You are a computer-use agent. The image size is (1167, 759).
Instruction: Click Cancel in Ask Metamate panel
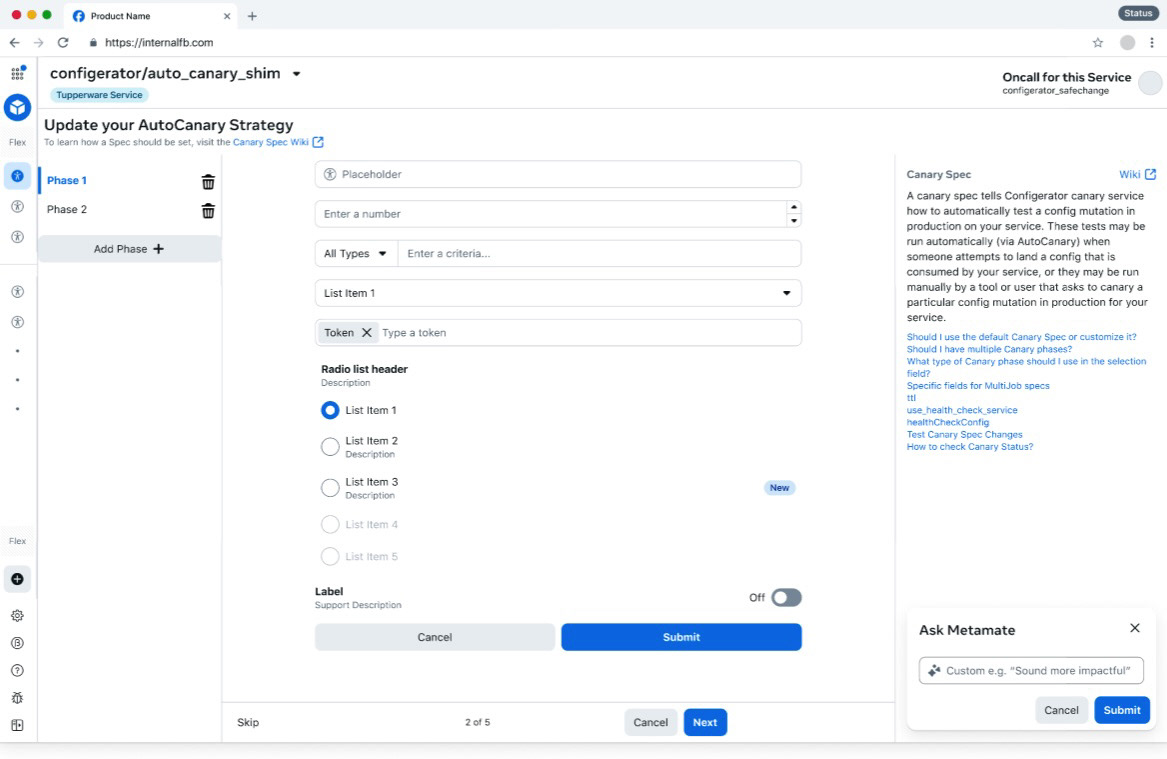pyautogui.click(x=1061, y=710)
